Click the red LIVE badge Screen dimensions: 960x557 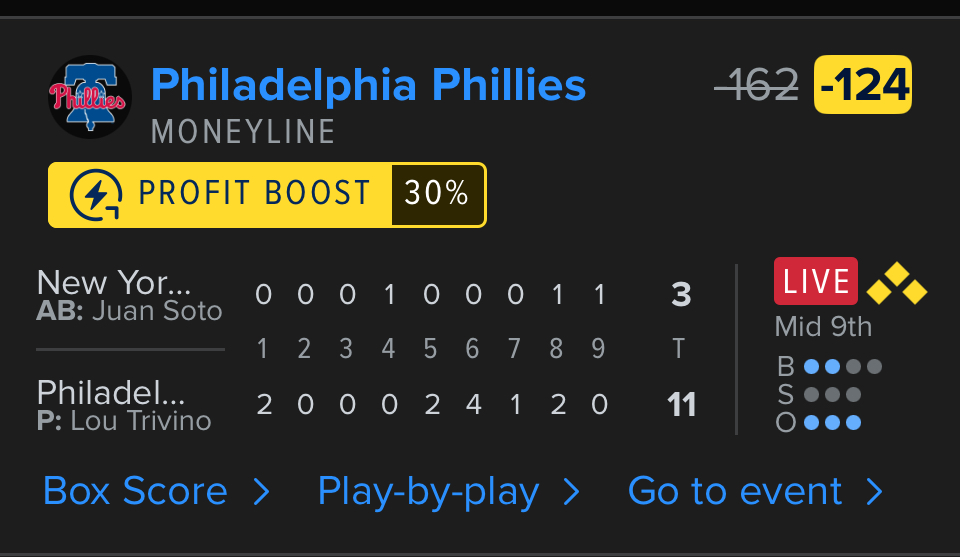tap(816, 282)
